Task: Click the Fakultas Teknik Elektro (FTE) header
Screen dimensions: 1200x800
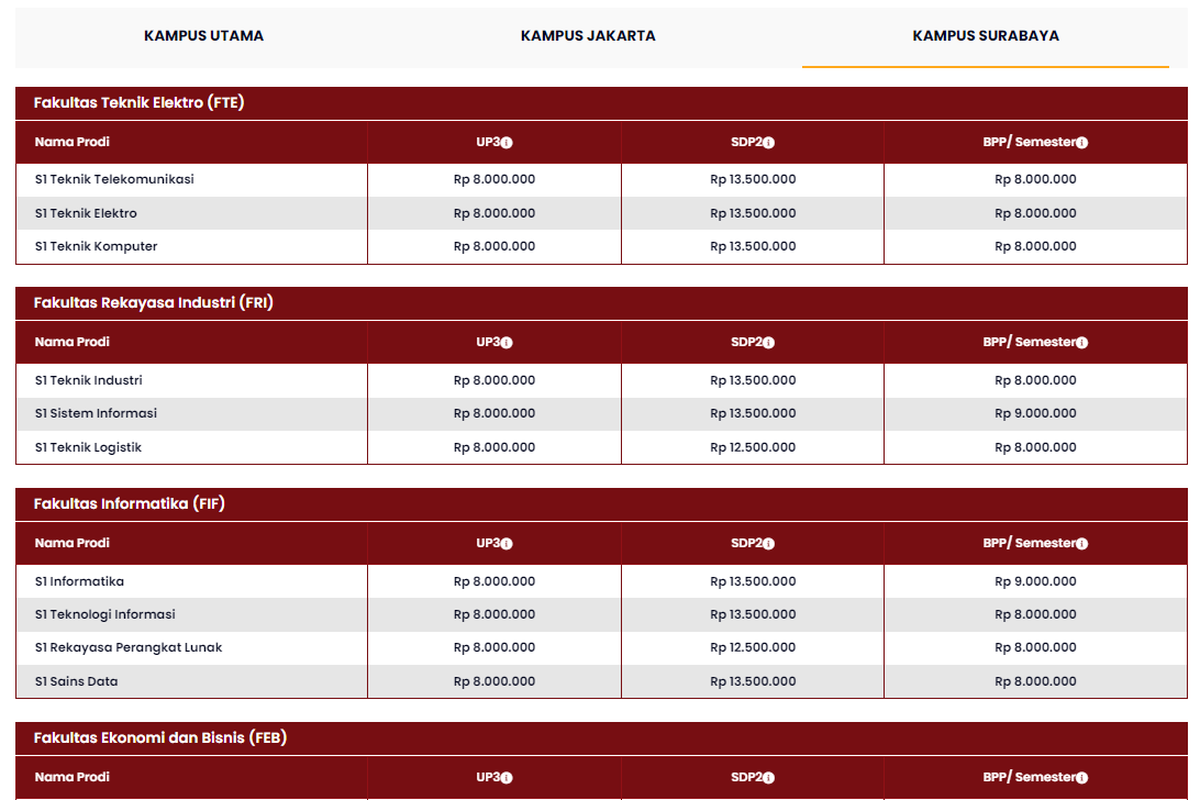Action: point(139,103)
